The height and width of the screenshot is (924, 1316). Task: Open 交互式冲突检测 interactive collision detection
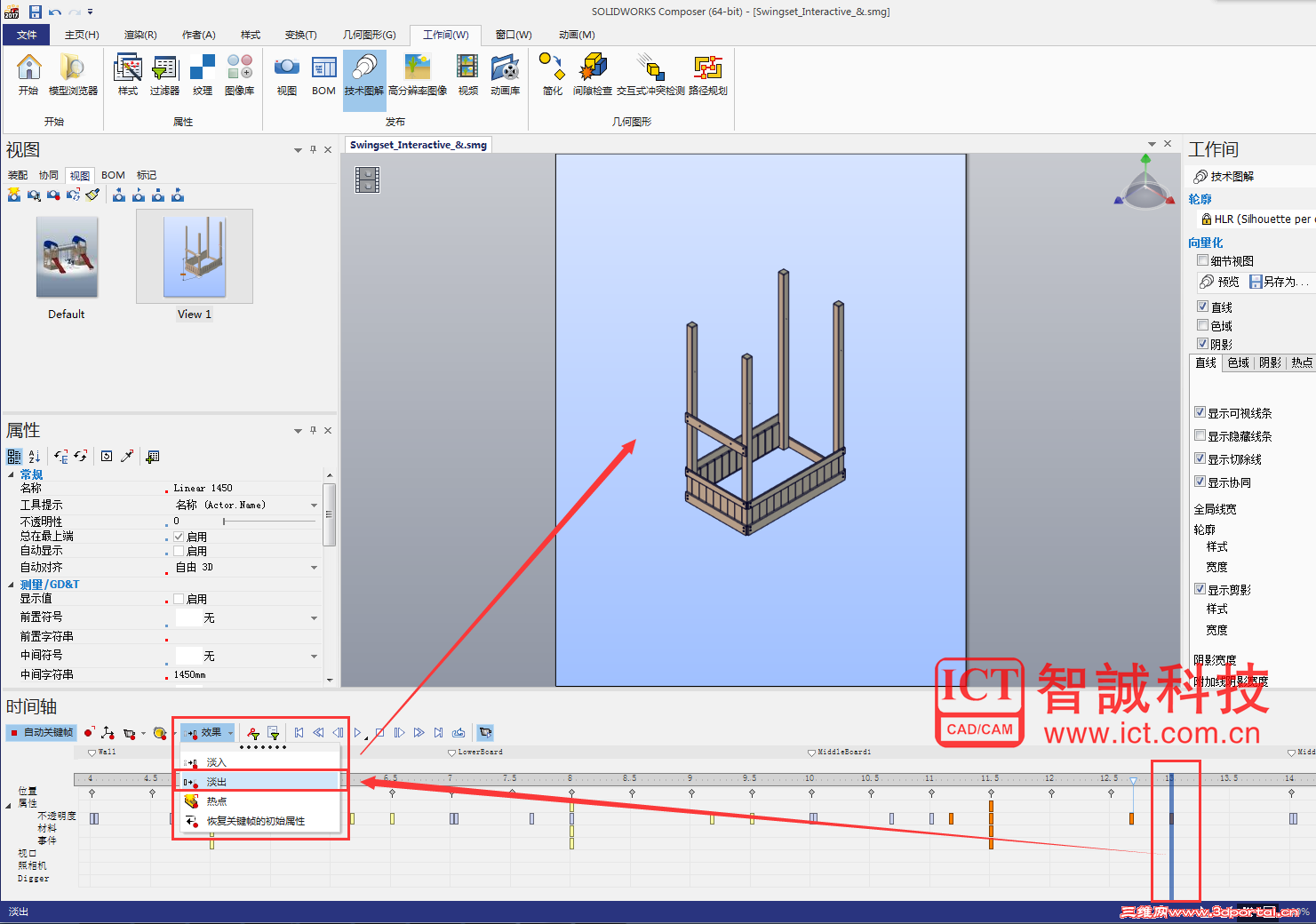point(650,75)
